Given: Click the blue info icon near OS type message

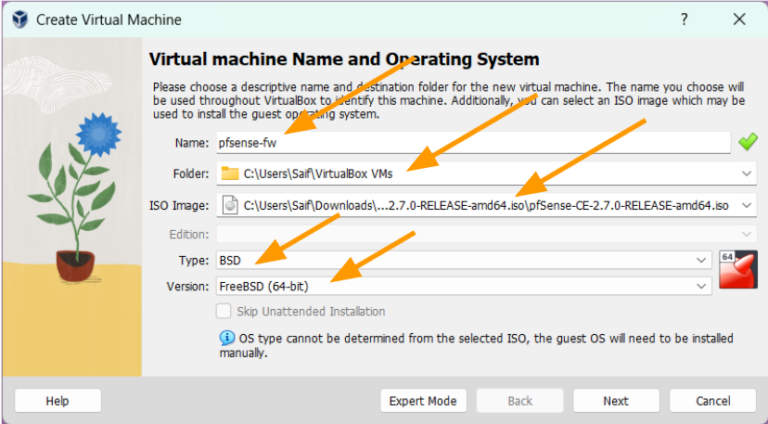Looking at the screenshot, I should click(x=227, y=338).
